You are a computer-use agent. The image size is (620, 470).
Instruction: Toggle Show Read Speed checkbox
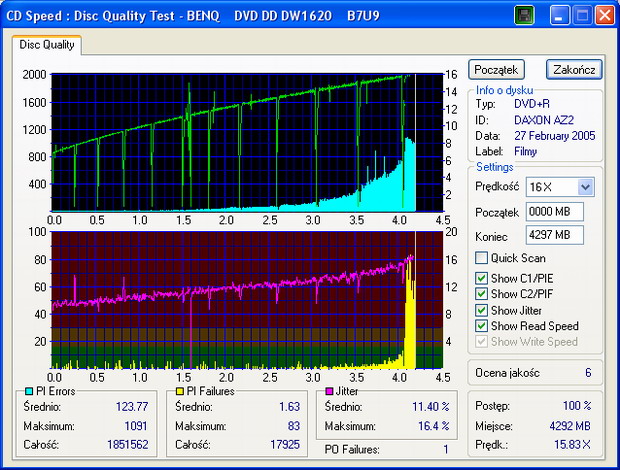click(x=481, y=326)
